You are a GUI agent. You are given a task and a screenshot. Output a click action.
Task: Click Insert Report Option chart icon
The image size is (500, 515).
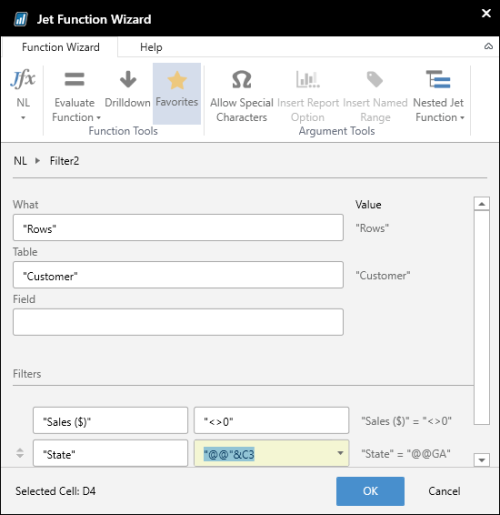[308, 79]
